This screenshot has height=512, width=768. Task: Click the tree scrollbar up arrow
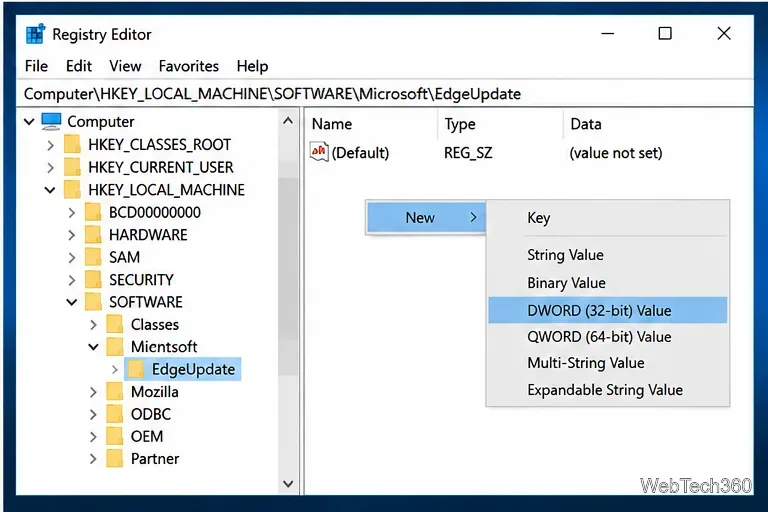coord(288,121)
